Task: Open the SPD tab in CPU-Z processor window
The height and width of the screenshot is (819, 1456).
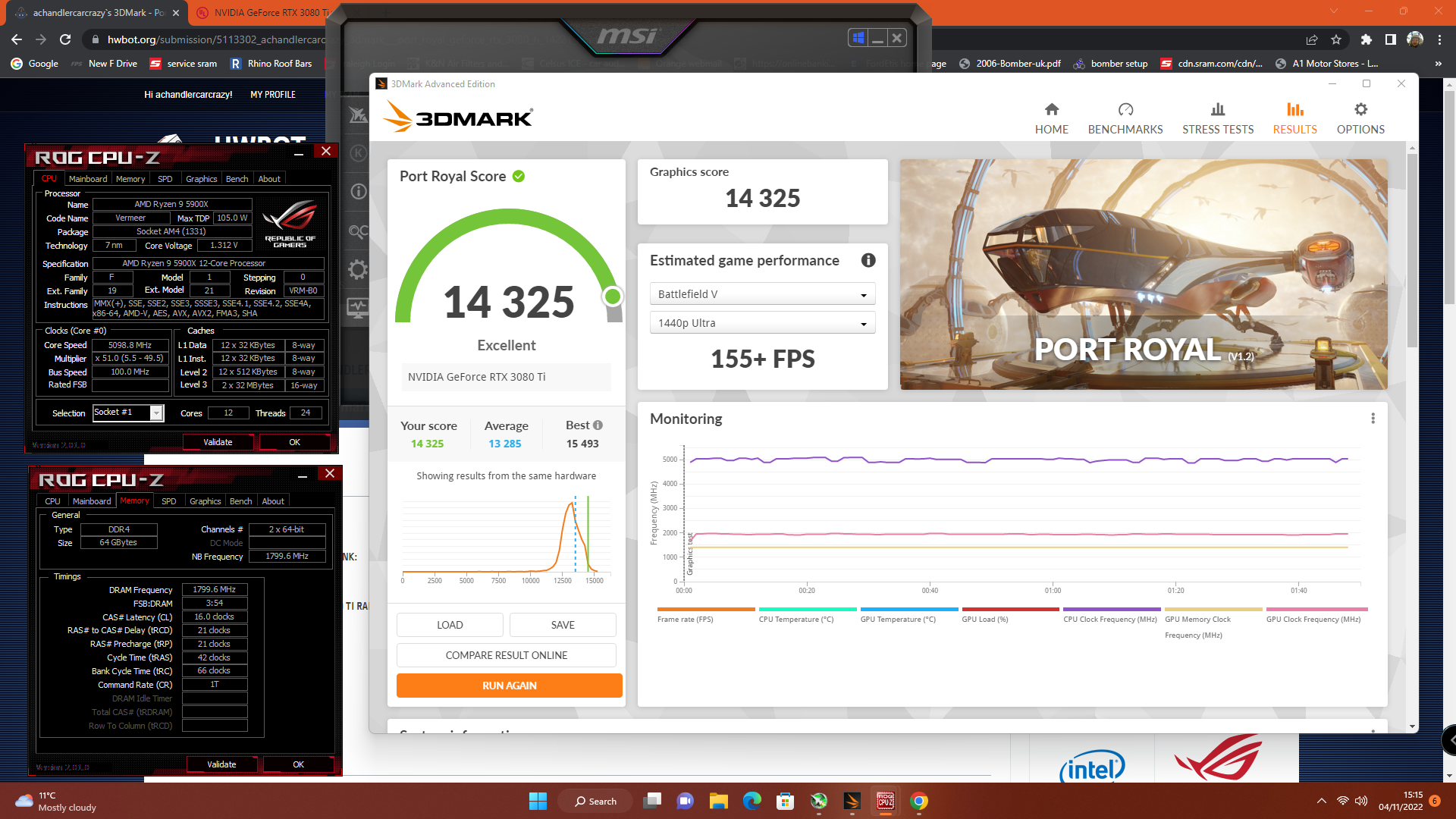Action: [165, 179]
